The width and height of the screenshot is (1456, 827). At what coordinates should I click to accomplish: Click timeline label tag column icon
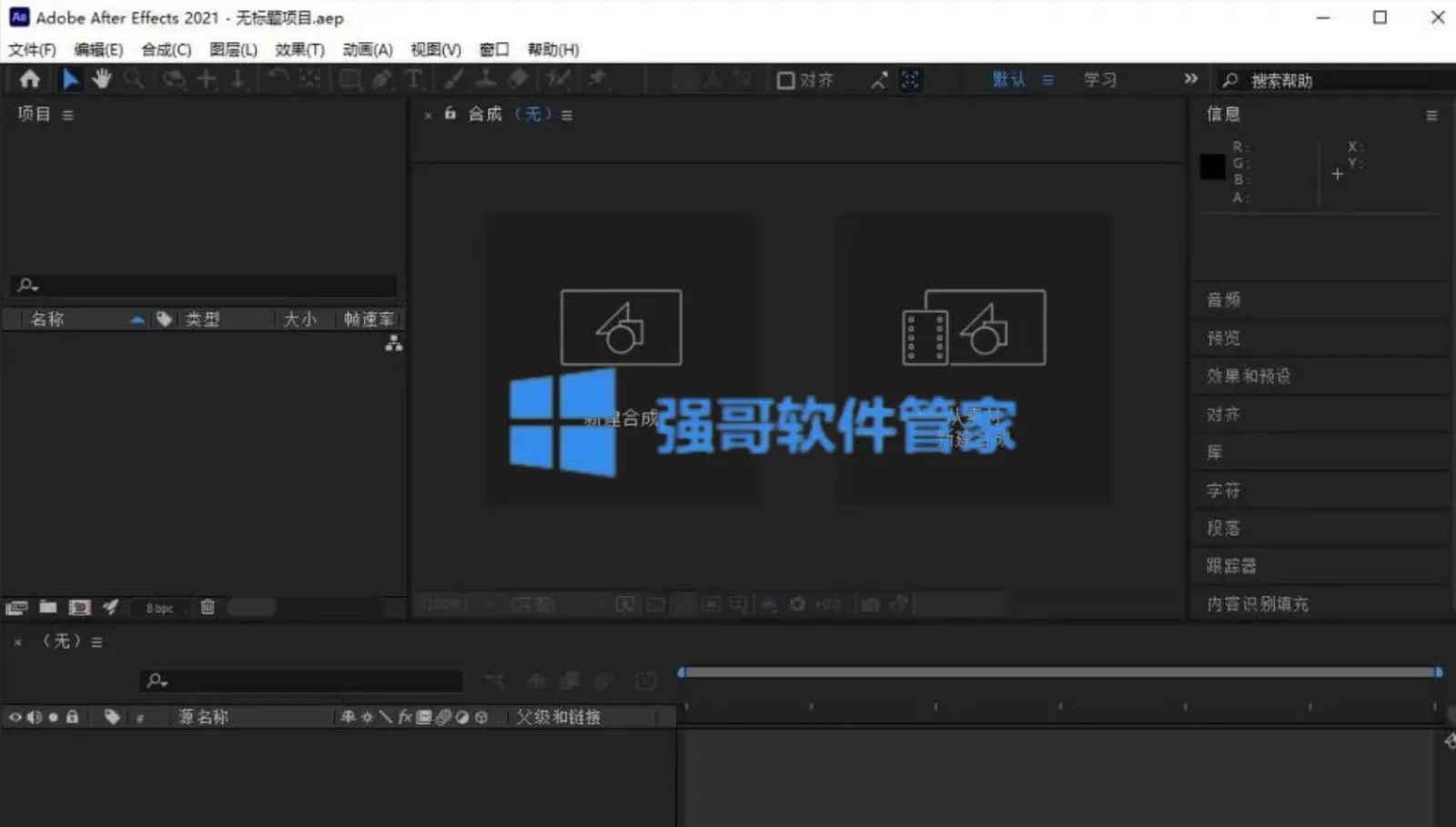tap(112, 717)
